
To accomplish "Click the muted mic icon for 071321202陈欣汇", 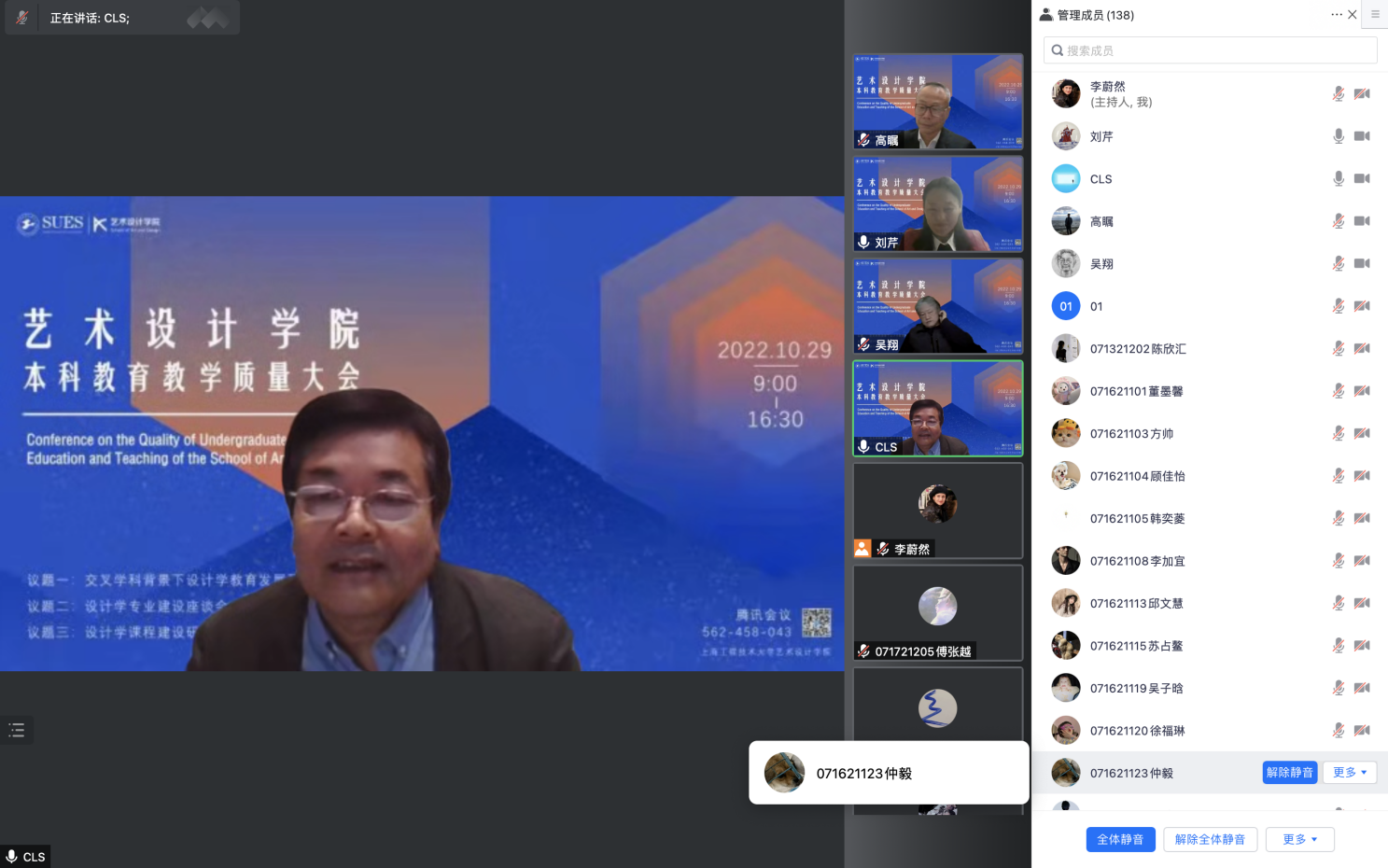I will tap(1339, 349).
